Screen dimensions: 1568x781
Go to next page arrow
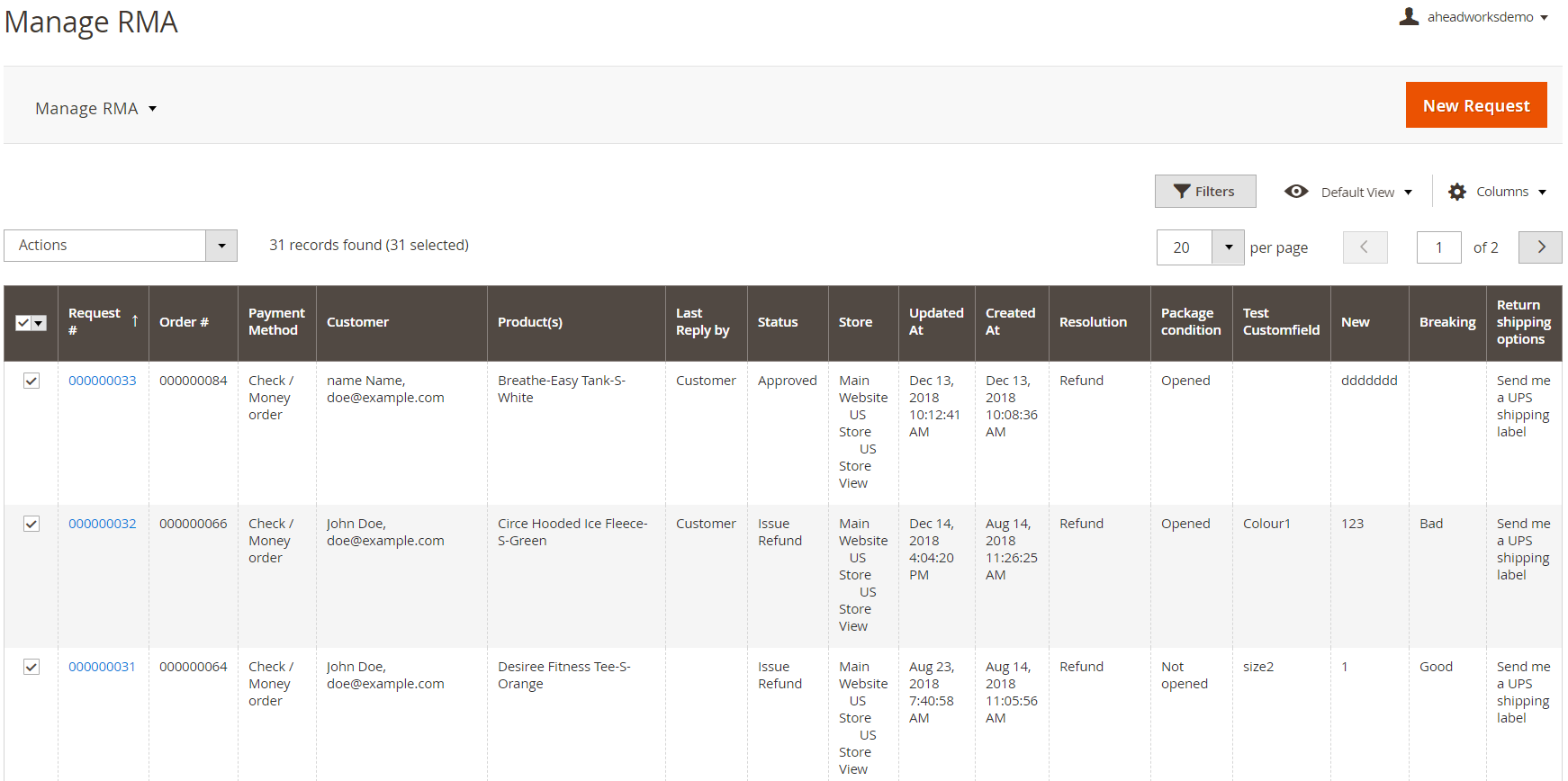[1540, 247]
